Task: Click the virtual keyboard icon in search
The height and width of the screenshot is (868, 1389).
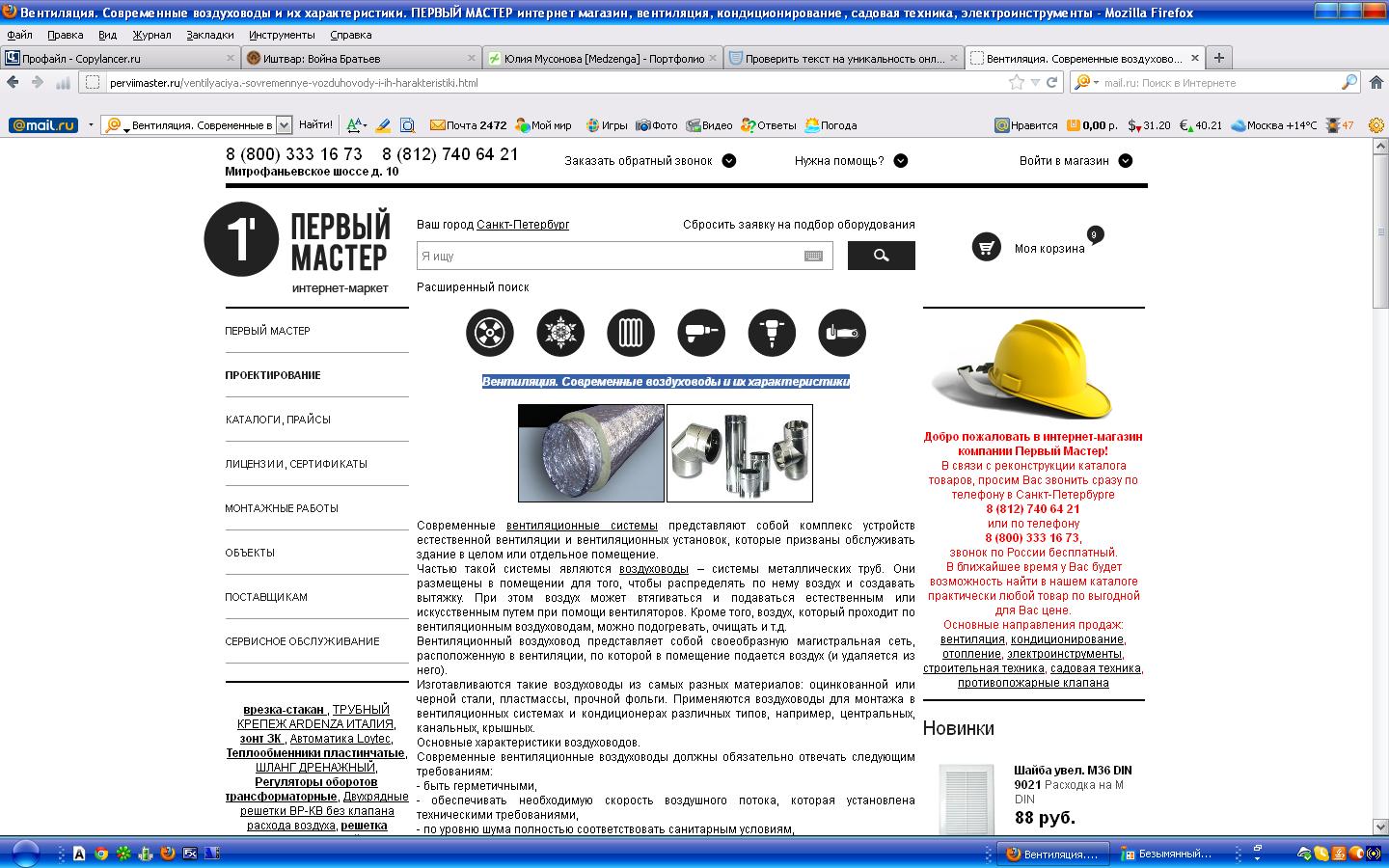Action: point(813,257)
